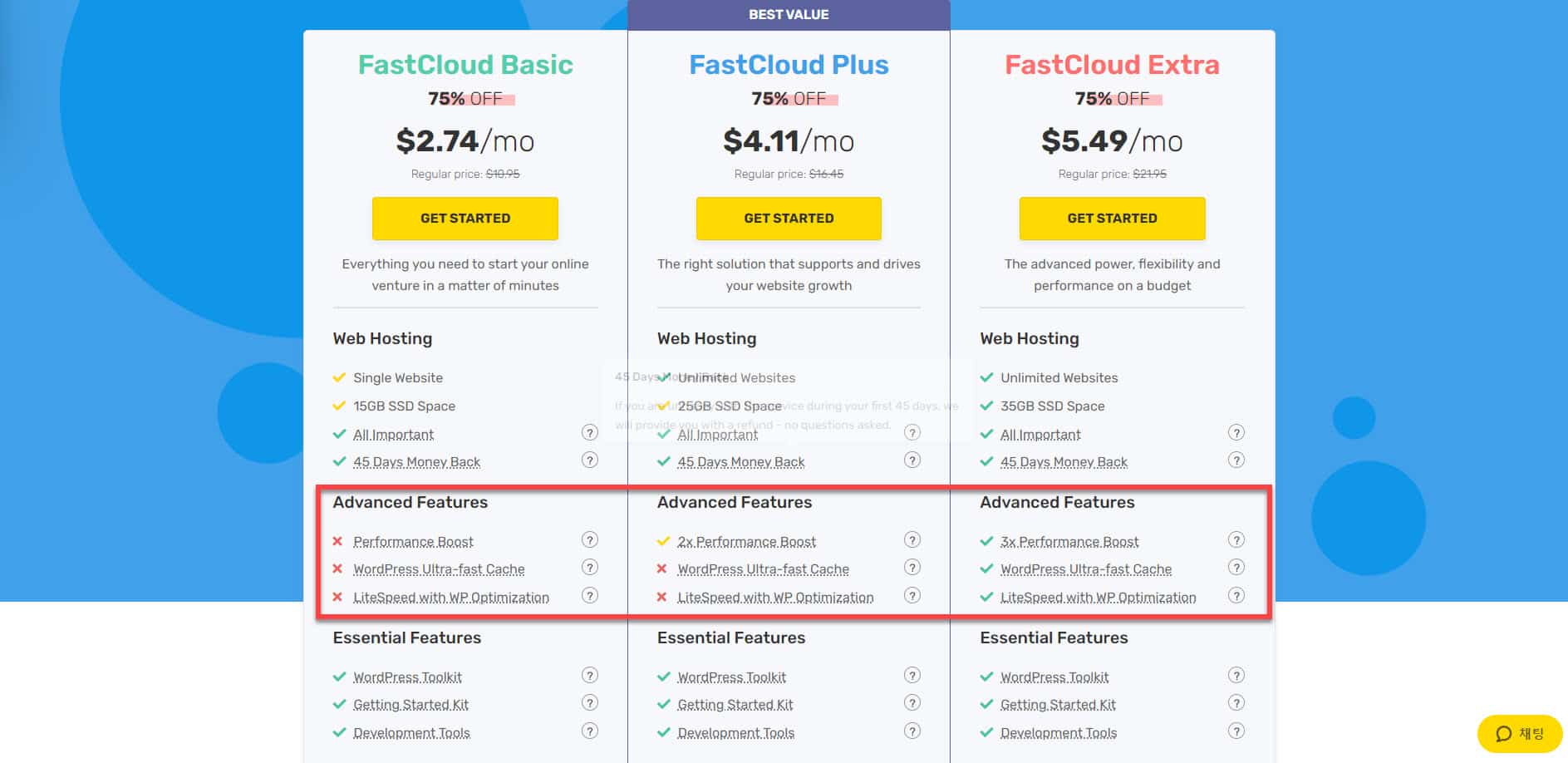
Task: Click help icon for Extra WordPress Toolkit
Action: 1236,675
